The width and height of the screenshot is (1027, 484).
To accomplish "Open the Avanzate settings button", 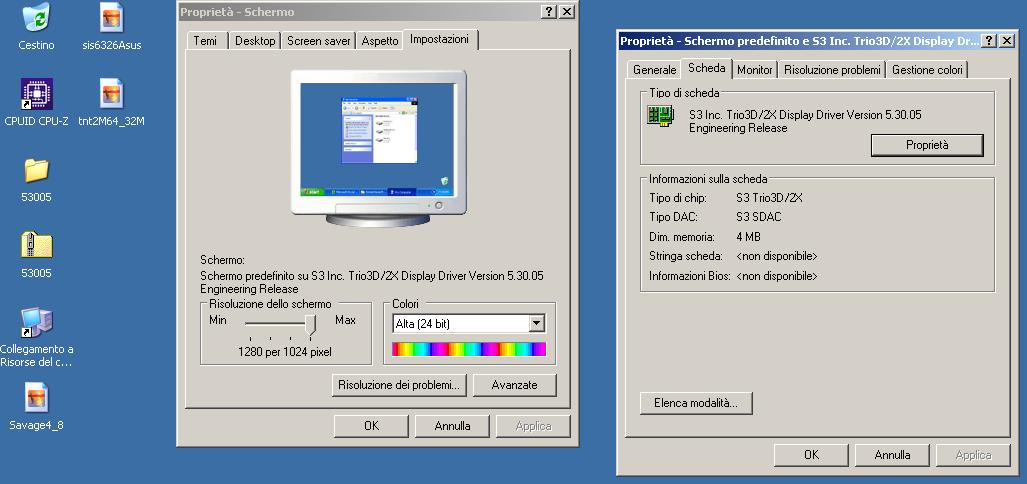I will coord(514,385).
